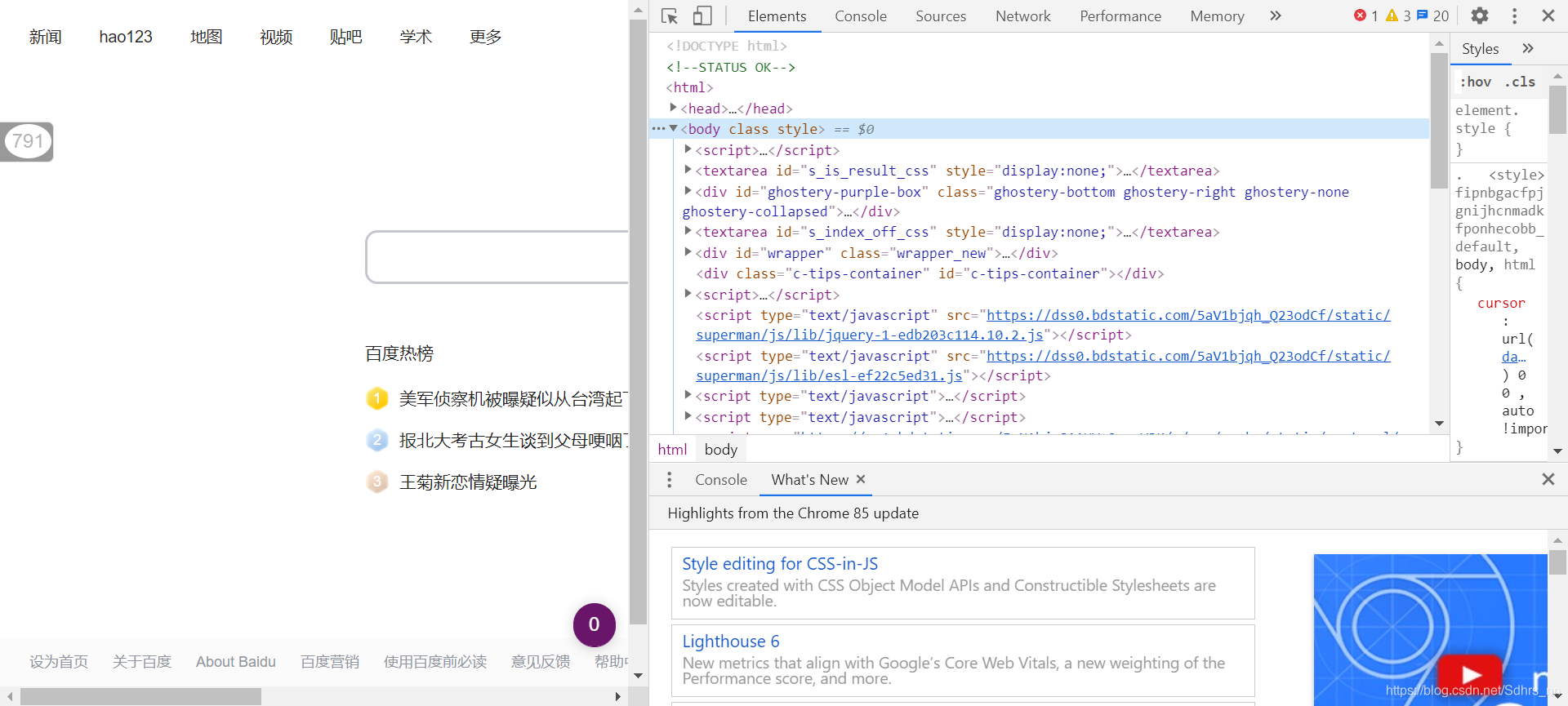
Task: Open Style editing for CSS-in-JS link
Action: 780,564
